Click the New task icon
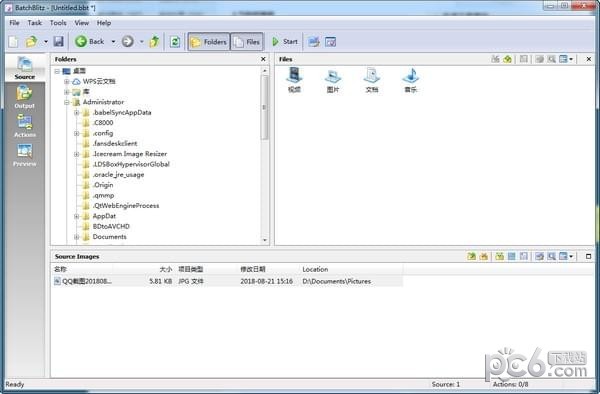The height and width of the screenshot is (394, 600). [x=13, y=42]
